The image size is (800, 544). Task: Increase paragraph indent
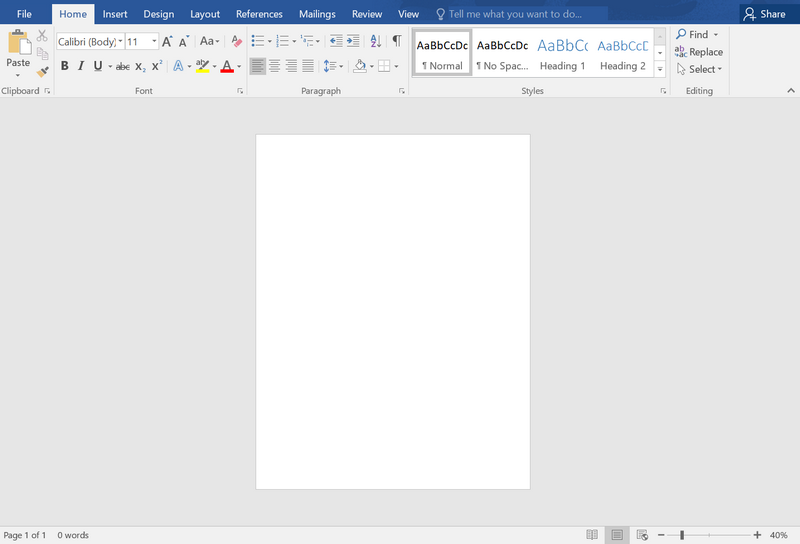point(353,41)
